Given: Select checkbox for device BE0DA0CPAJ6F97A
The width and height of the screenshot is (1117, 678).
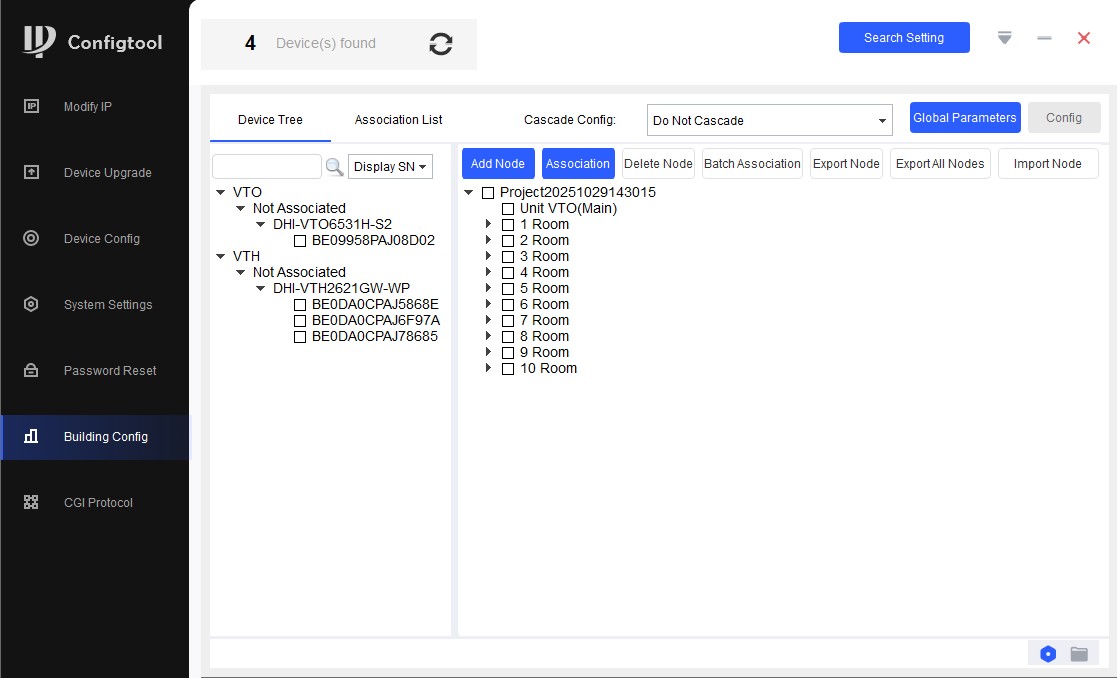Looking at the screenshot, I should (x=300, y=321).
